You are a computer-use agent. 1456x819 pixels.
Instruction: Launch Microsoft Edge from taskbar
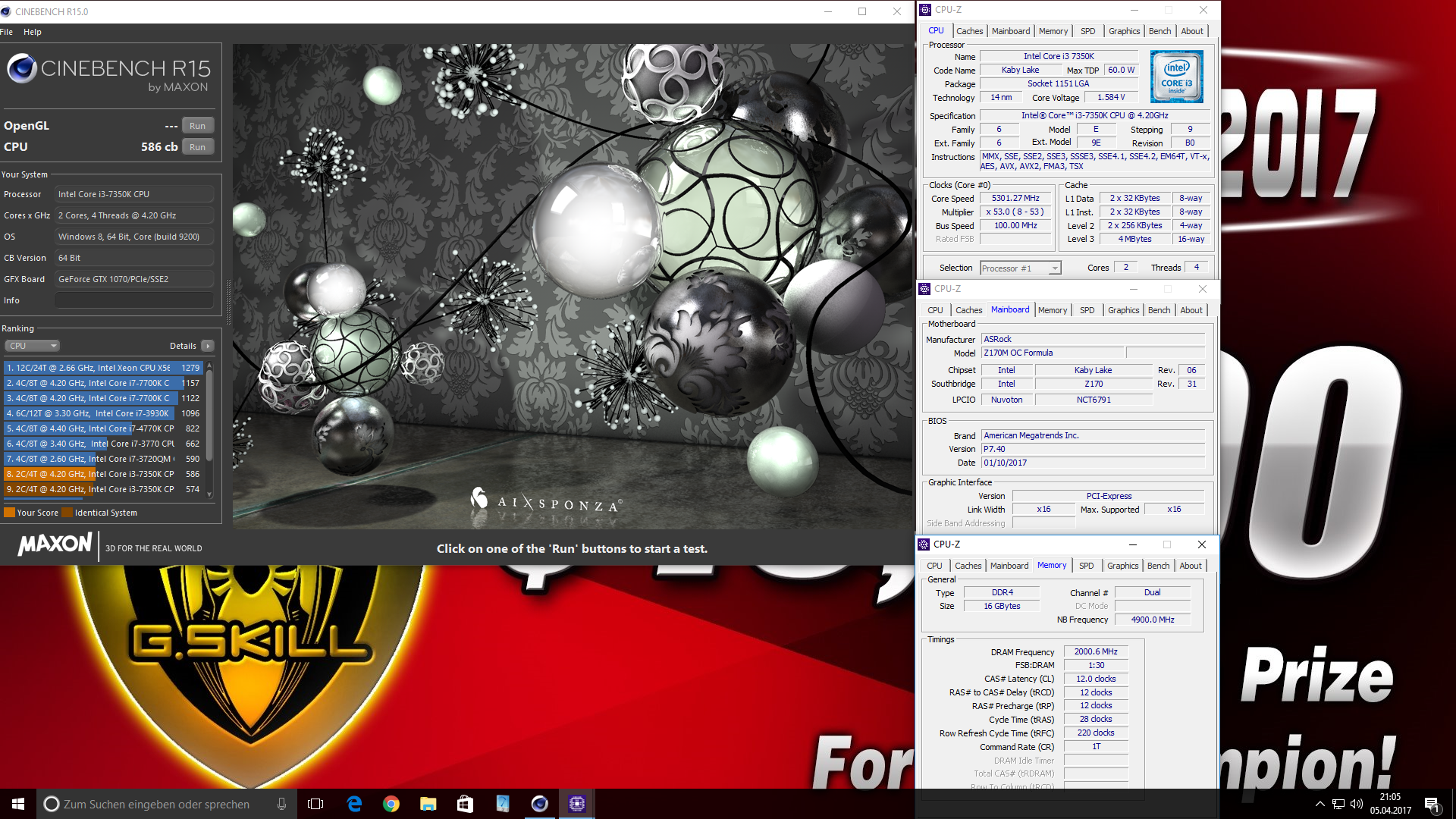click(x=354, y=804)
